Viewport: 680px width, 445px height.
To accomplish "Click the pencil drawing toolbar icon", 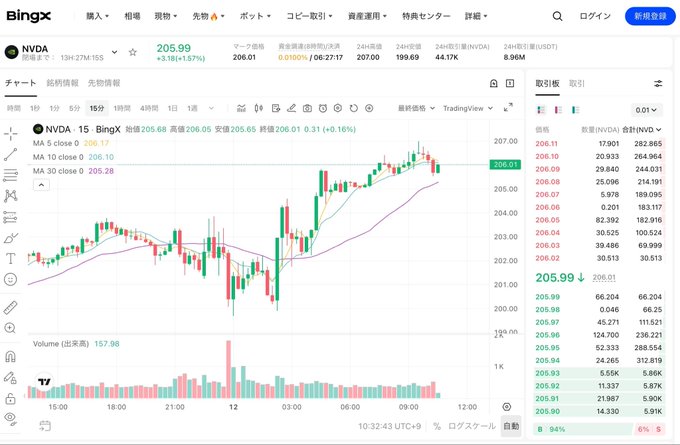I will click(291, 108).
